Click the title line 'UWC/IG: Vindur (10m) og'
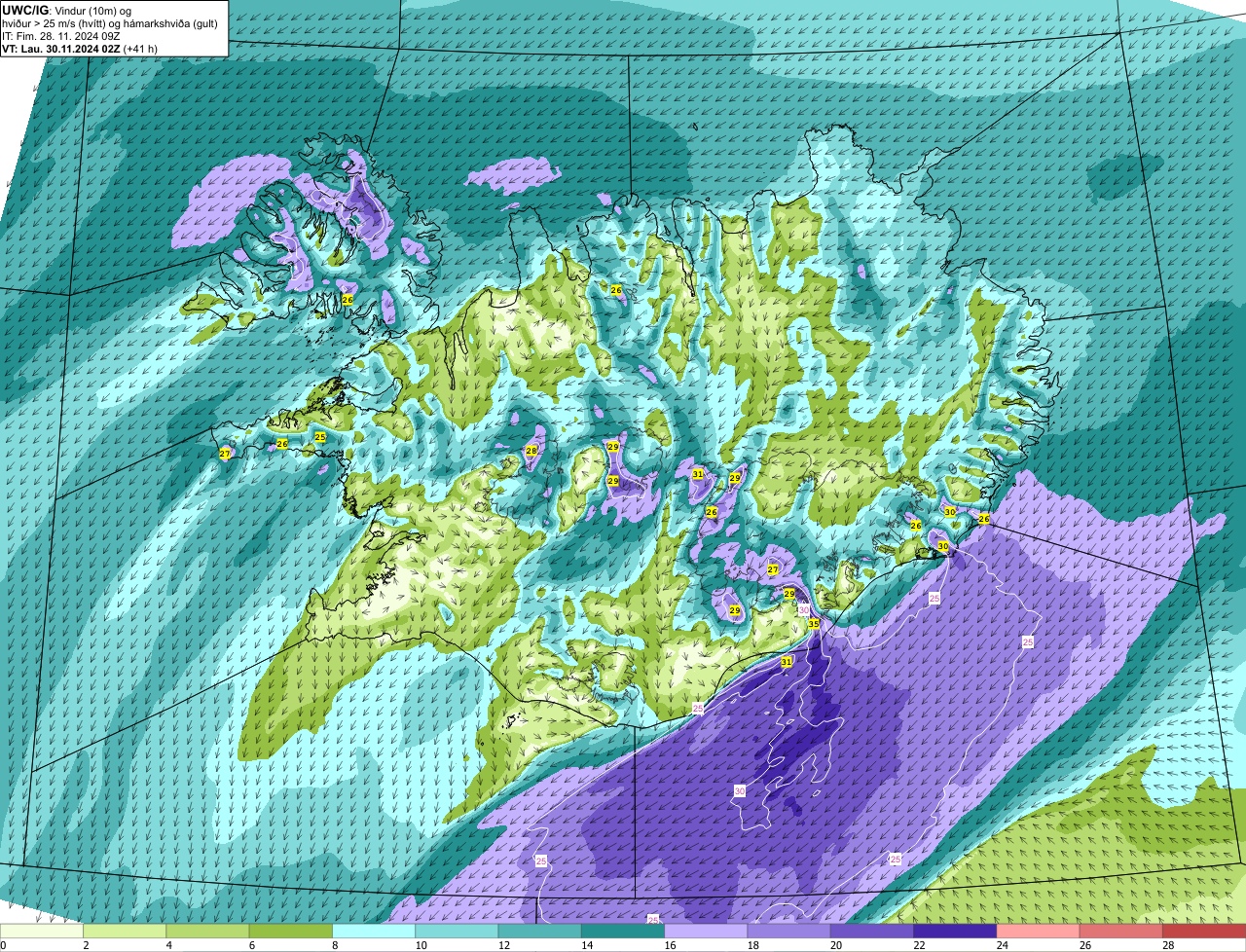The image size is (1246, 952). coord(67,10)
